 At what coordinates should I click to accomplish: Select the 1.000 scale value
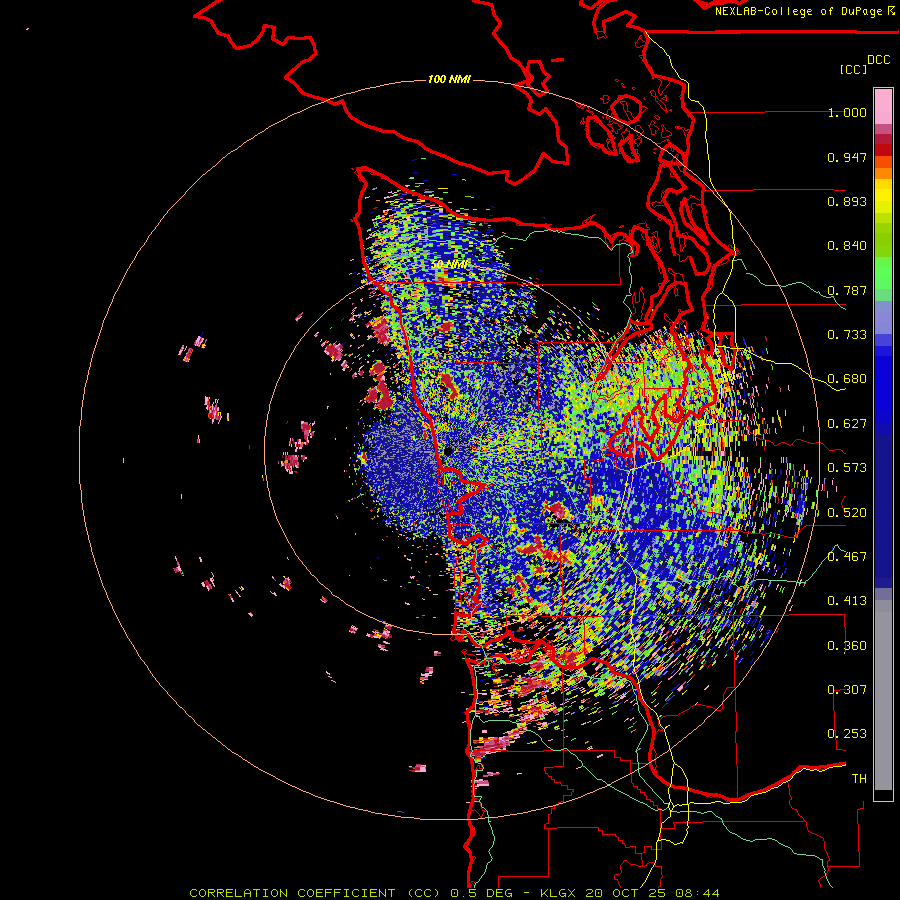click(x=847, y=112)
